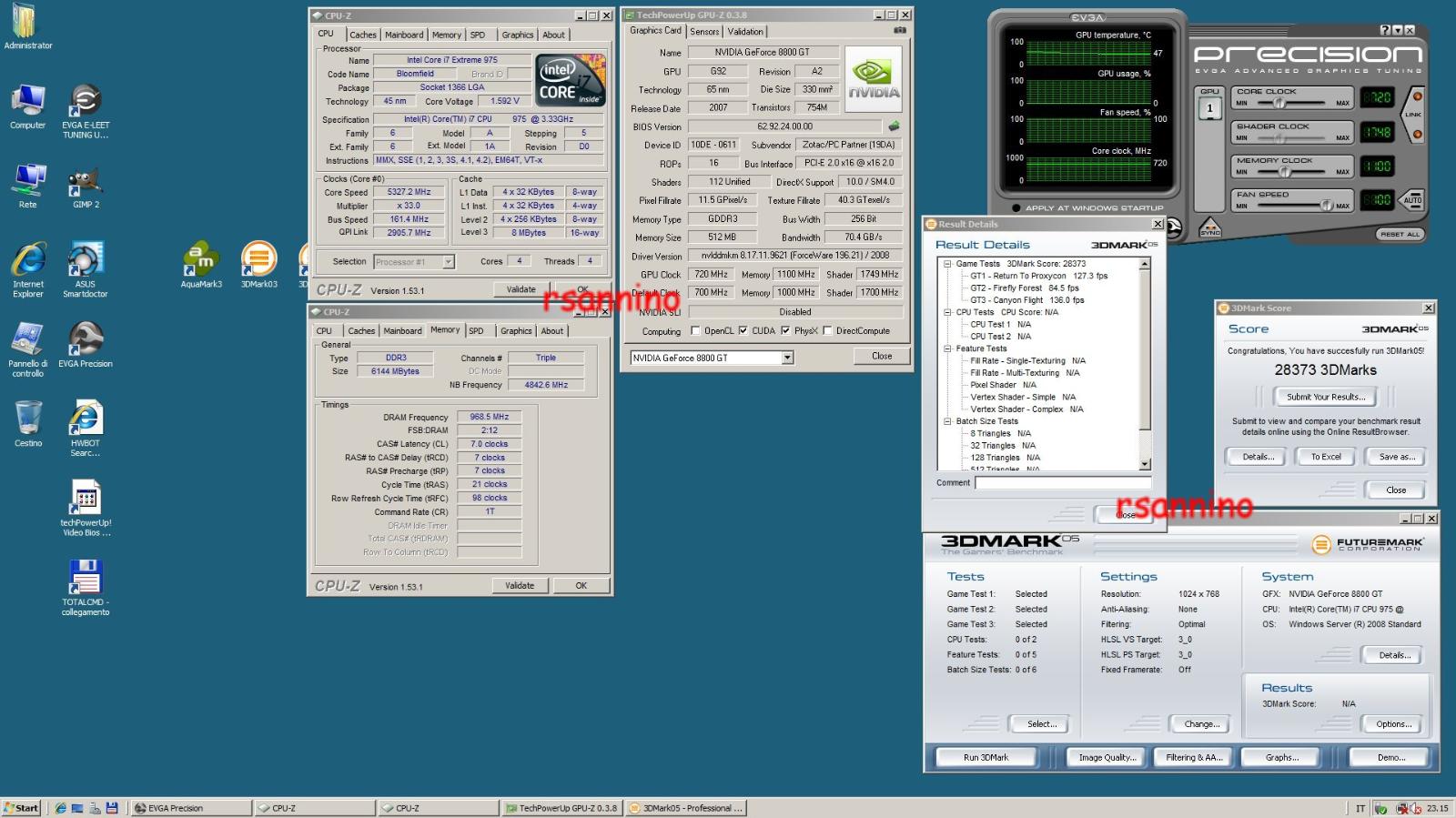The width and height of the screenshot is (1456, 818).
Task: Click Validate in the lower CPU-Z window
Action: 520,586
